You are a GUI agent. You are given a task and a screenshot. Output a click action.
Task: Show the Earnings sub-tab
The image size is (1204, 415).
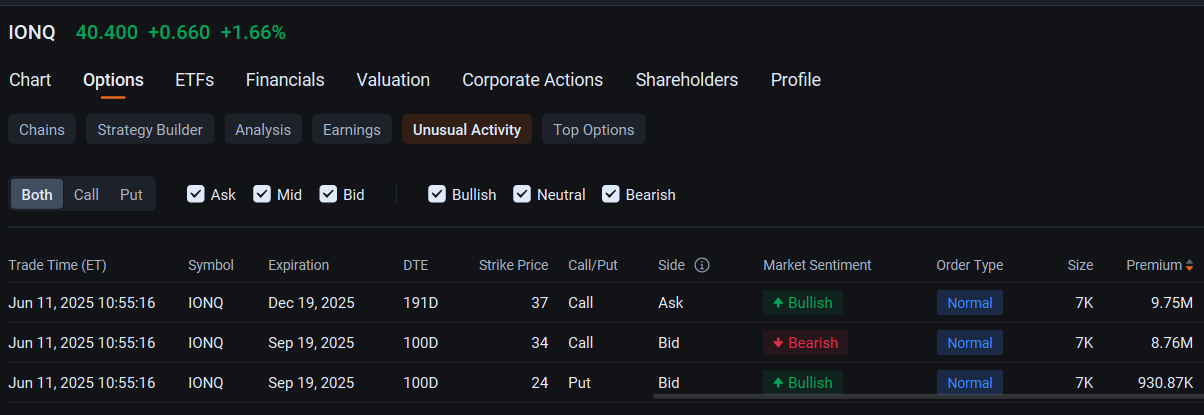(x=351, y=129)
